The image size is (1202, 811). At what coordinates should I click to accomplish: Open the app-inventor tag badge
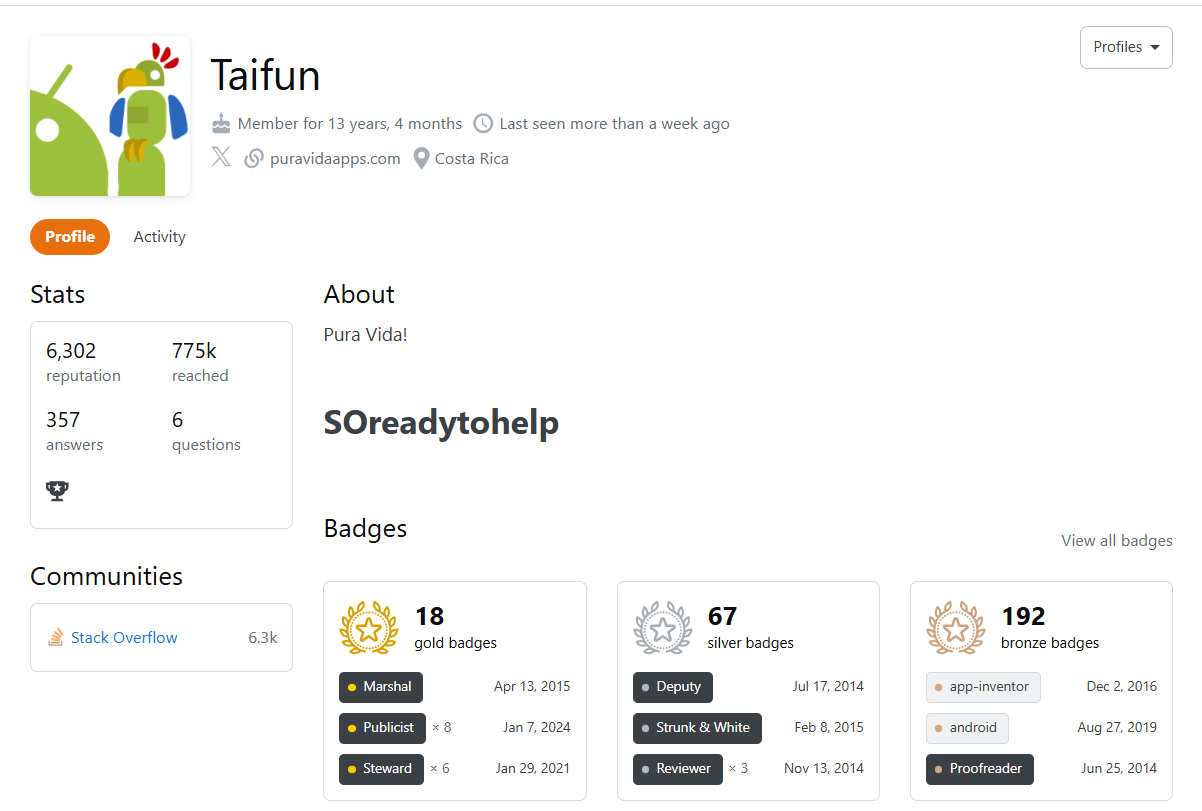pyautogui.click(x=983, y=687)
